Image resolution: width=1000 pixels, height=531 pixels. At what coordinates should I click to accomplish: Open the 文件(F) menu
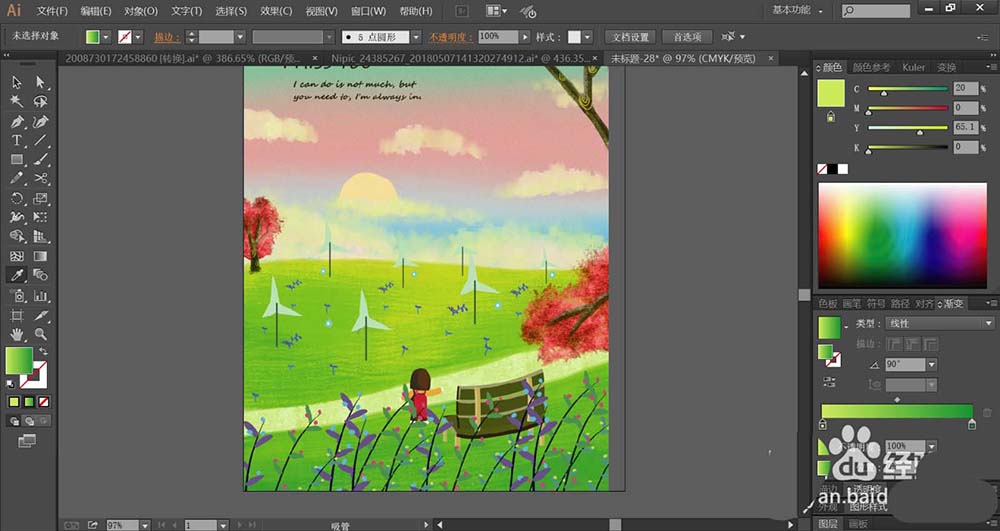(52, 11)
